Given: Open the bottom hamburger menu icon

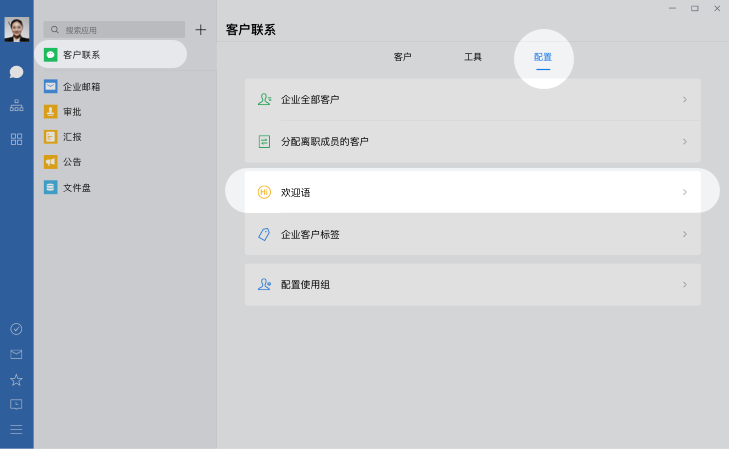Looking at the screenshot, I should pyautogui.click(x=16, y=429).
